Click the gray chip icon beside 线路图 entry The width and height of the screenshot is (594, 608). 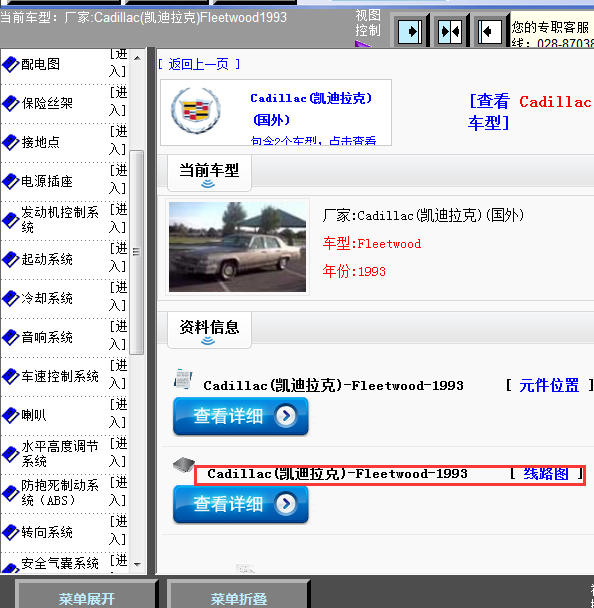click(183, 465)
